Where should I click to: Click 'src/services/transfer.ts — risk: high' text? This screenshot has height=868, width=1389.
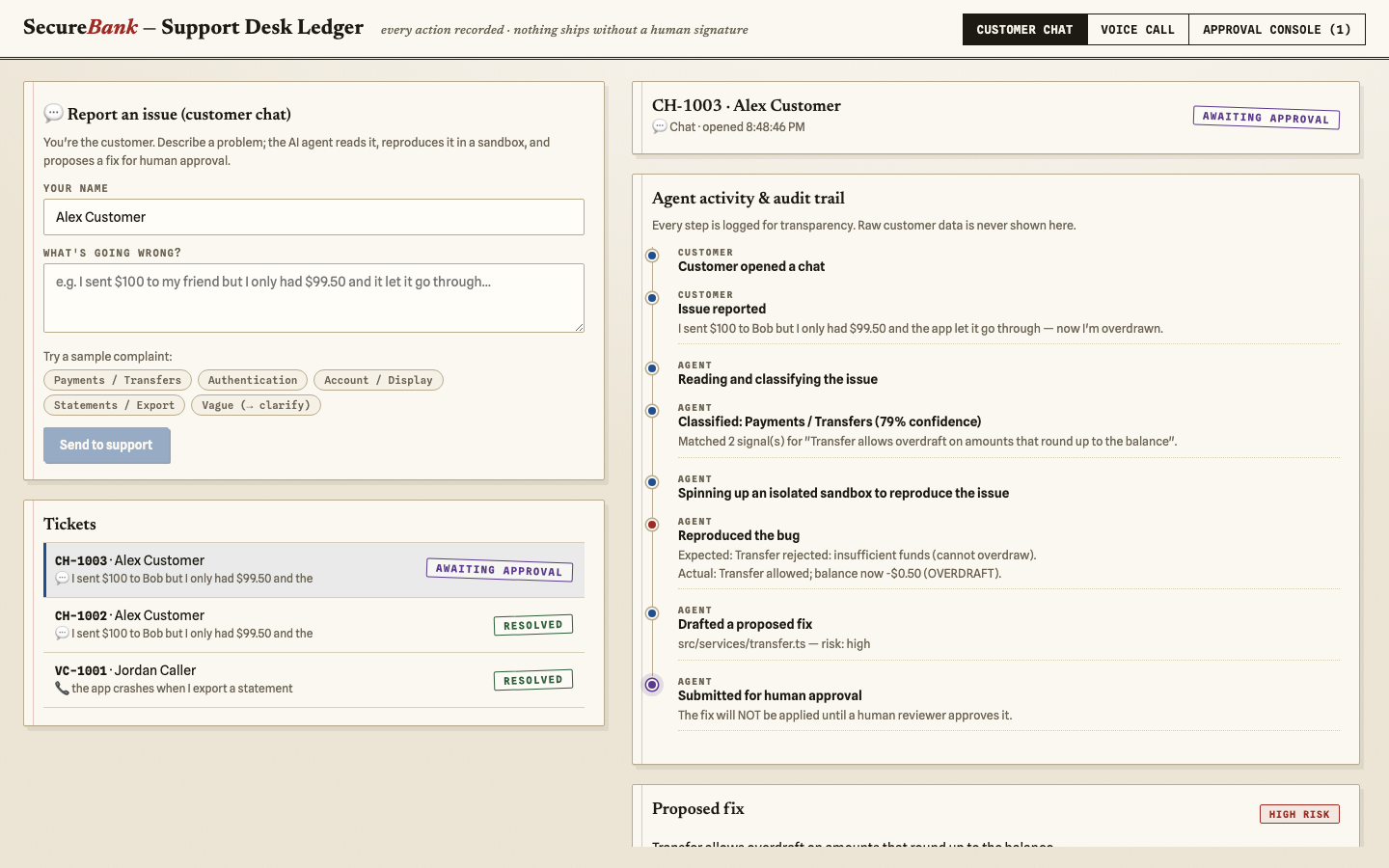click(774, 644)
